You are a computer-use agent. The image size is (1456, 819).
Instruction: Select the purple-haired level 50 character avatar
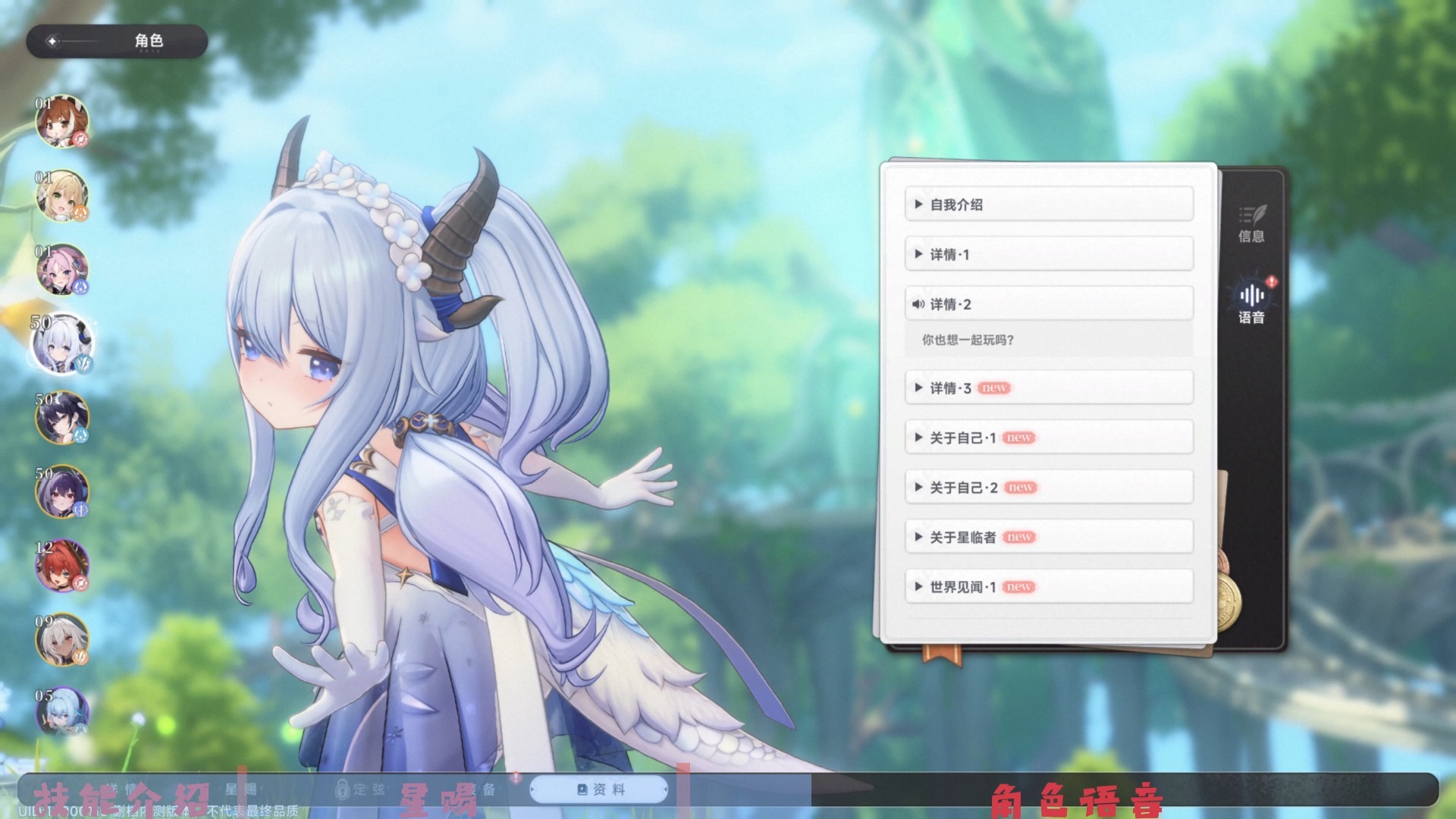(62, 492)
